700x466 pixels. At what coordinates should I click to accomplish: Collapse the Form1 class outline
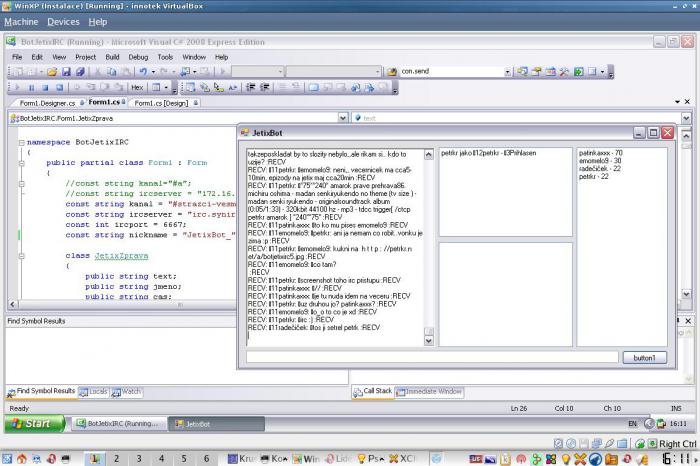(21, 163)
